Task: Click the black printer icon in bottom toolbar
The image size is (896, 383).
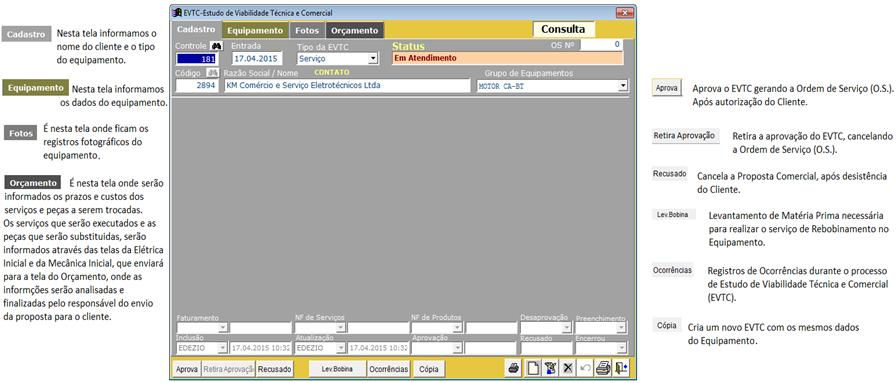Action: [x=514, y=369]
